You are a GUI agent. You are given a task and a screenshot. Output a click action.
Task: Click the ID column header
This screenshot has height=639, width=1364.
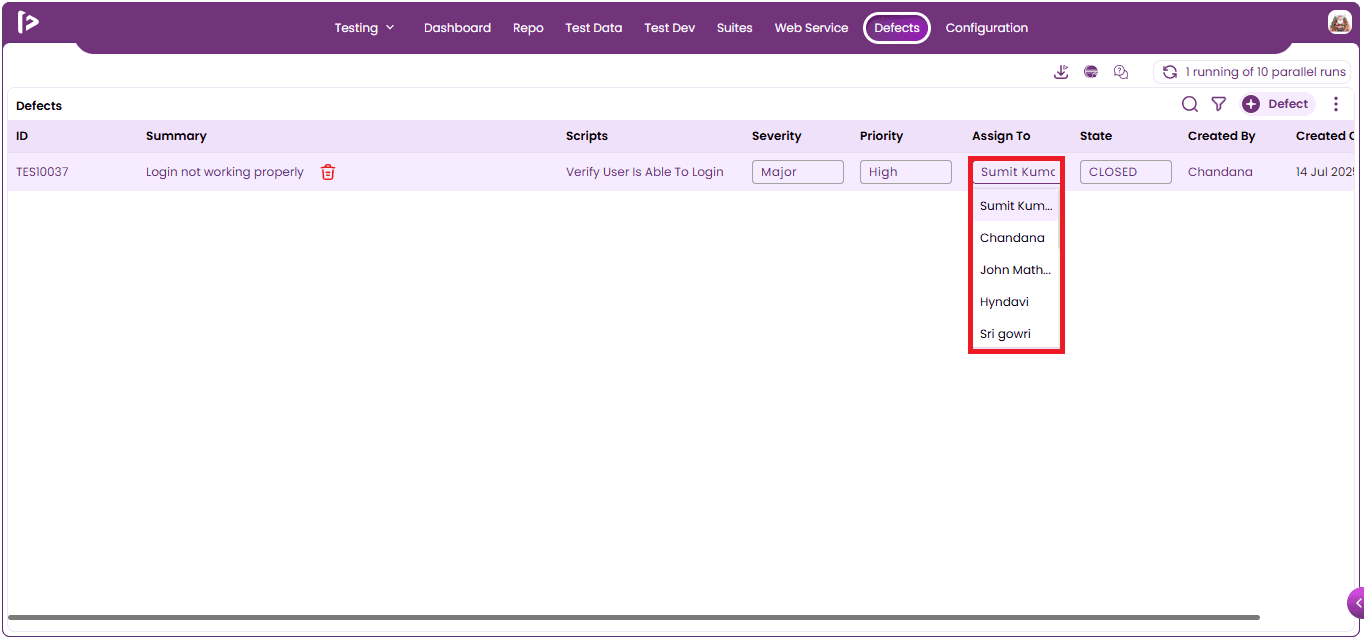click(22, 136)
